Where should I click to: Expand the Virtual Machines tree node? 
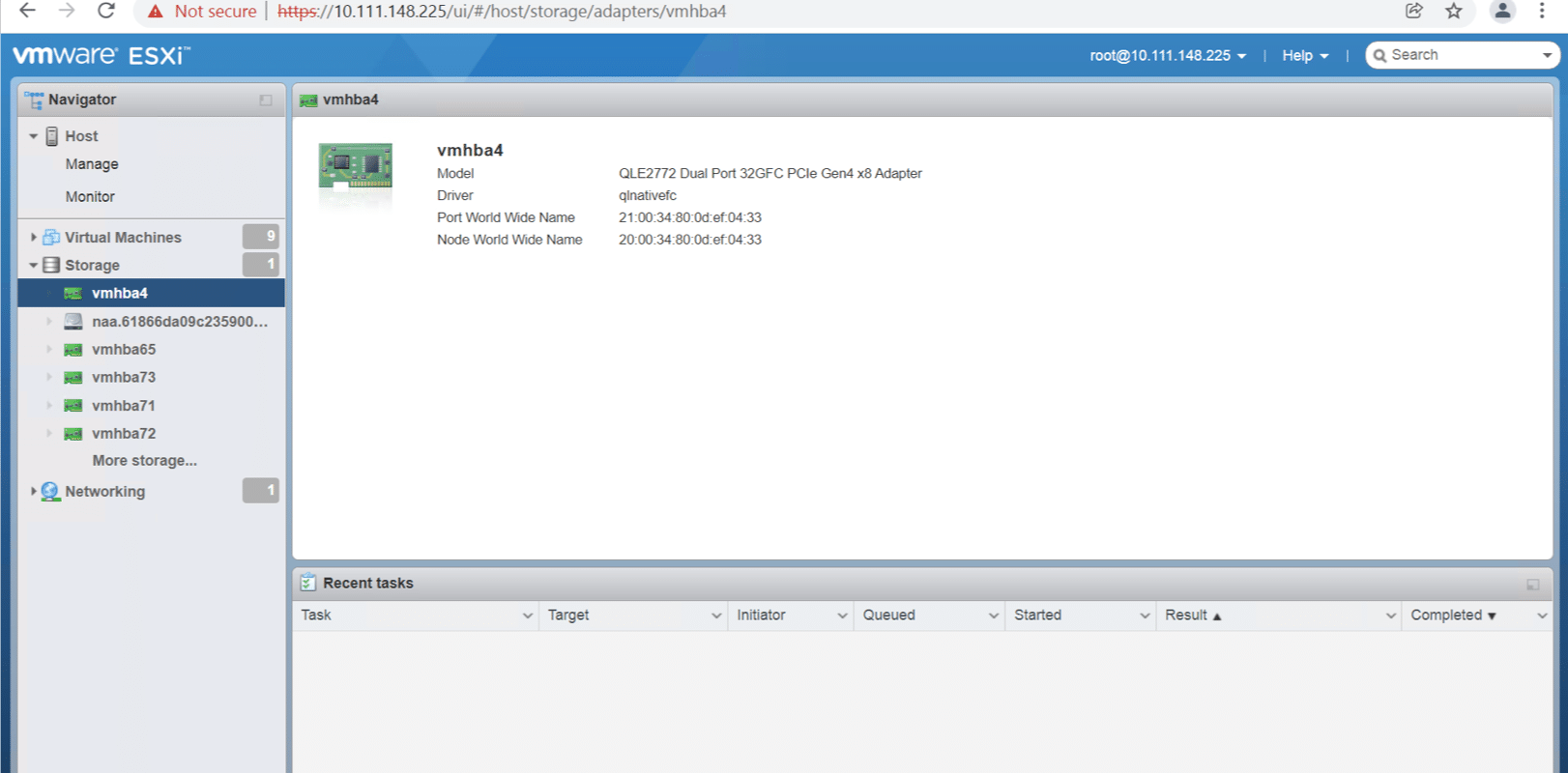[x=34, y=237]
